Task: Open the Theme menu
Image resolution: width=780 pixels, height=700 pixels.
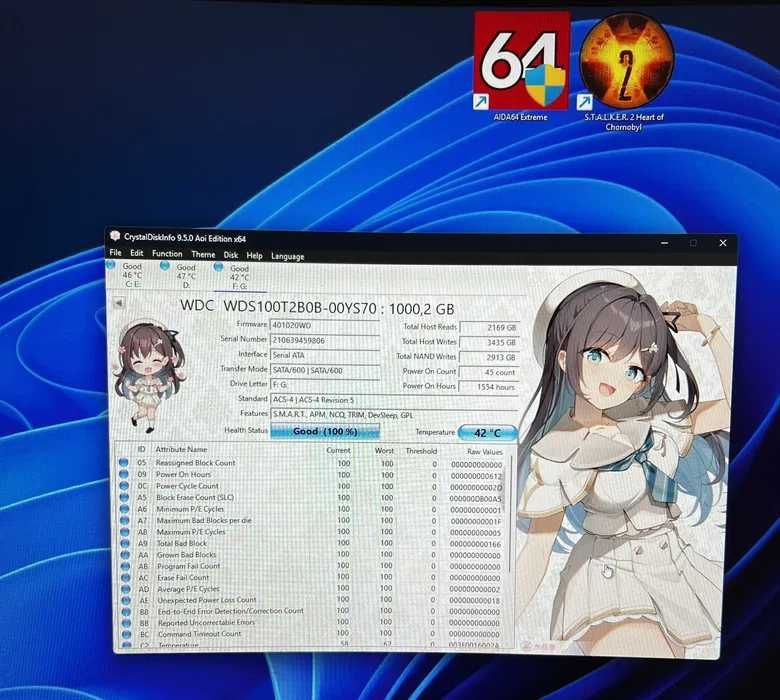Action: [x=203, y=254]
